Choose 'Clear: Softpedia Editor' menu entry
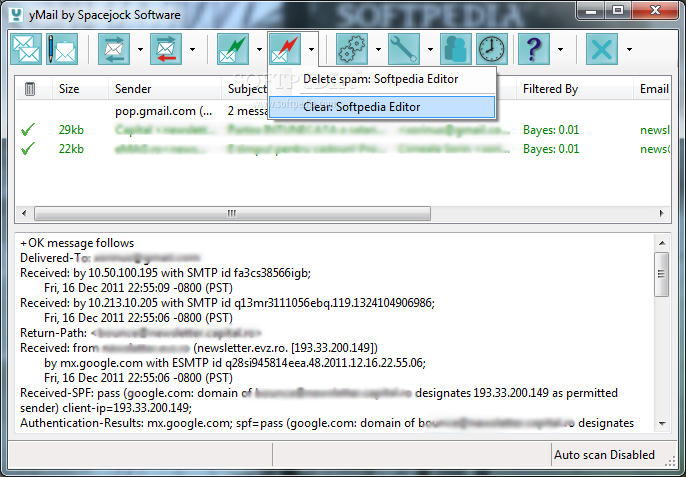686x477 pixels. (382, 107)
